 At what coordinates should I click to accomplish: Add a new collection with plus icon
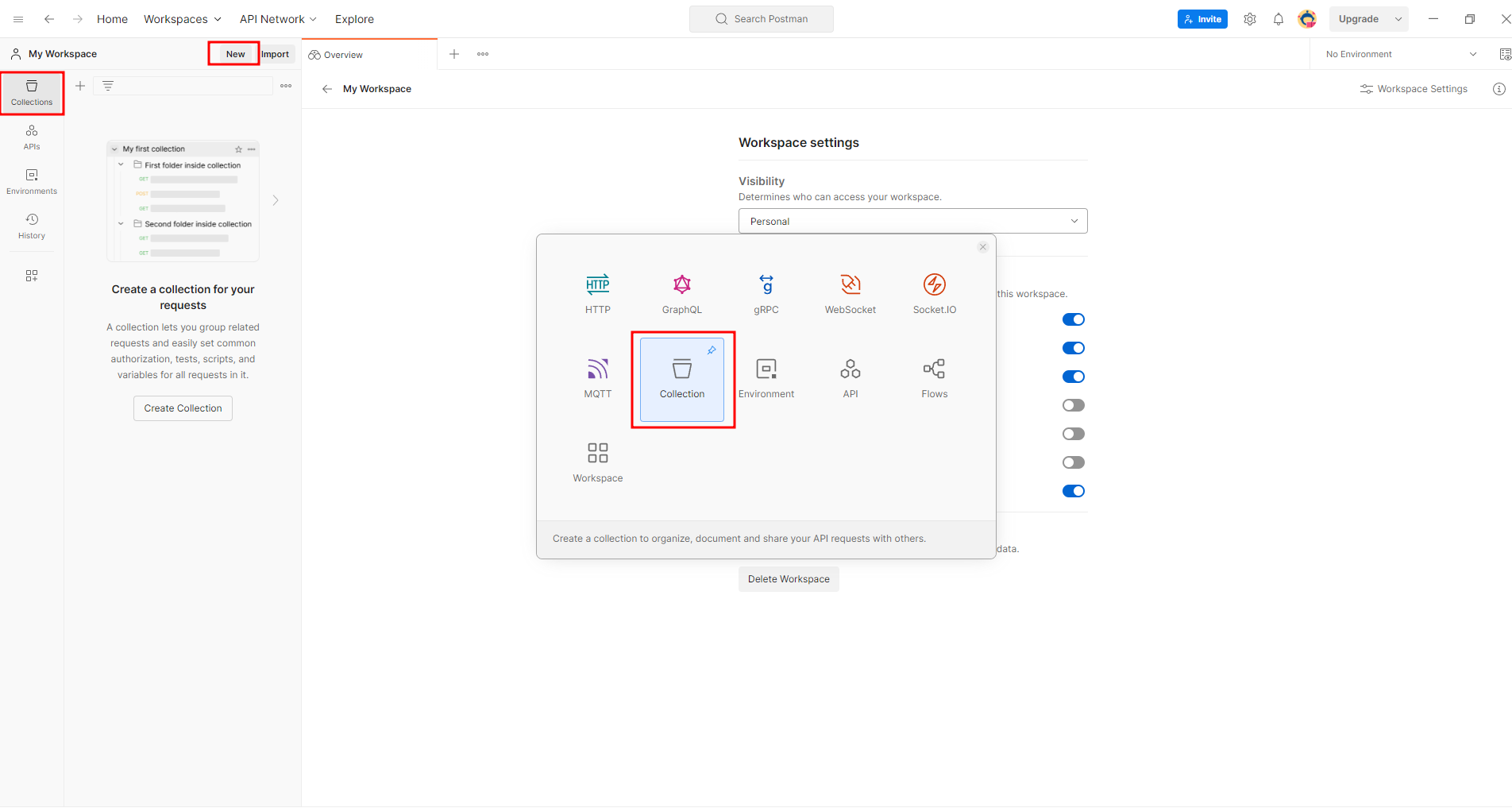80,86
